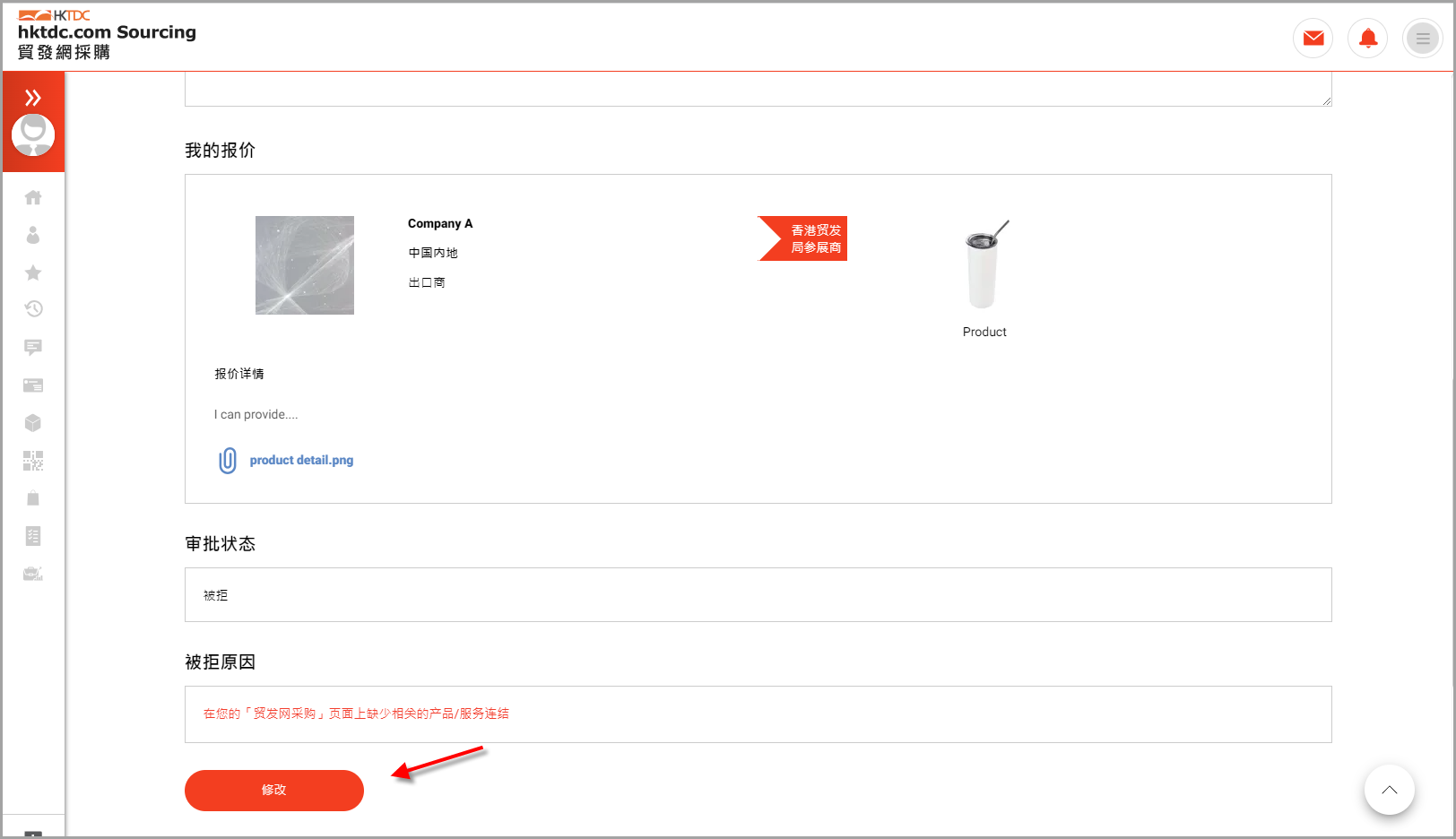Open the shopping bag icon in sidebar
Screen dimensions: 1456x839
(x=33, y=498)
